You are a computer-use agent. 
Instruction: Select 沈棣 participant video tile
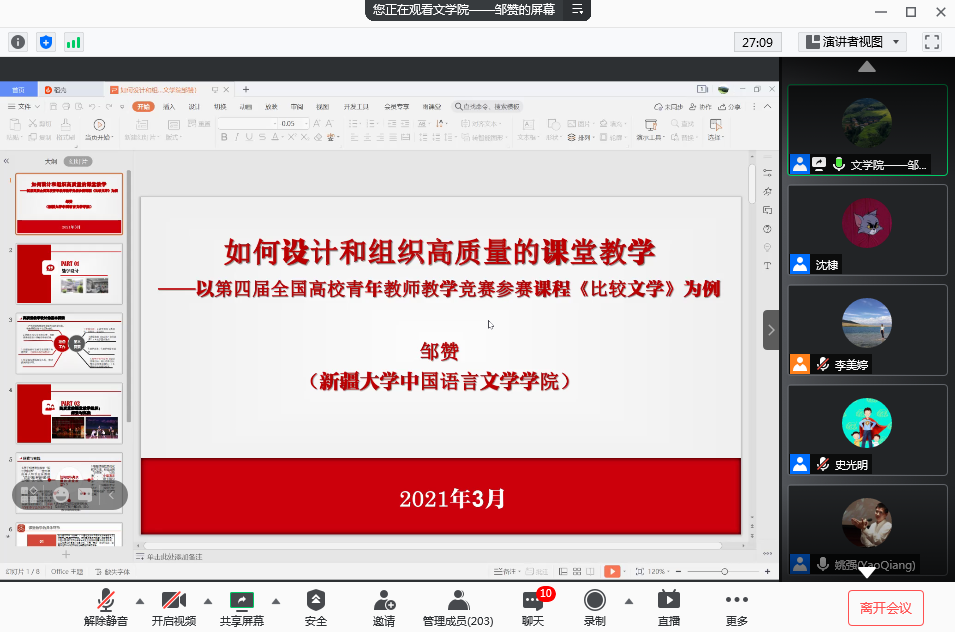pyautogui.click(x=867, y=229)
